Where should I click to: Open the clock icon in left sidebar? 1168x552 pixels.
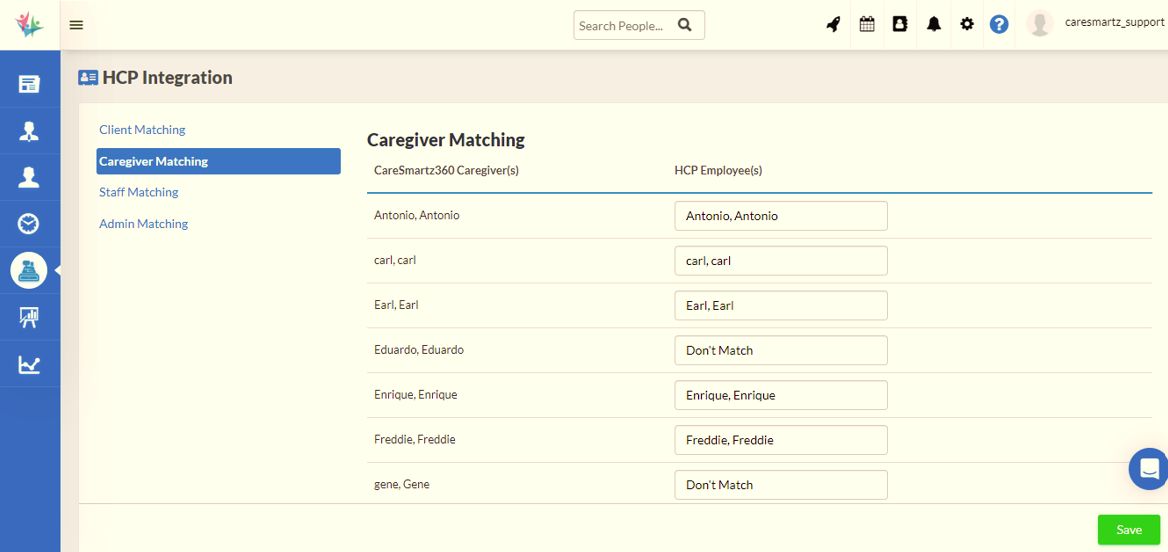point(29,223)
